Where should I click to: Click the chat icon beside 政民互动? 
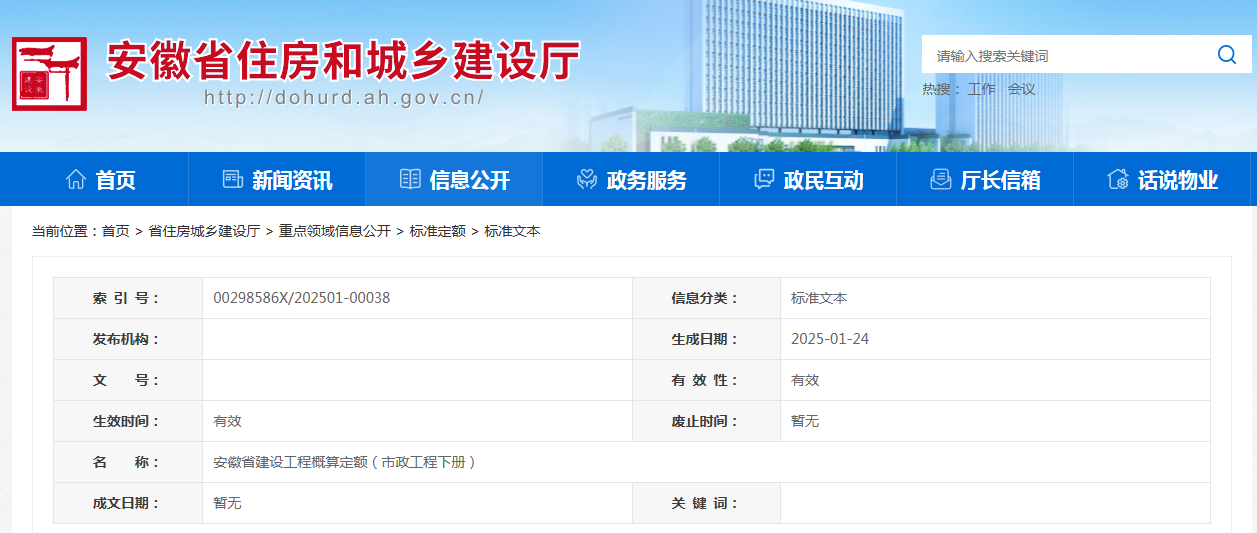point(764,180)
